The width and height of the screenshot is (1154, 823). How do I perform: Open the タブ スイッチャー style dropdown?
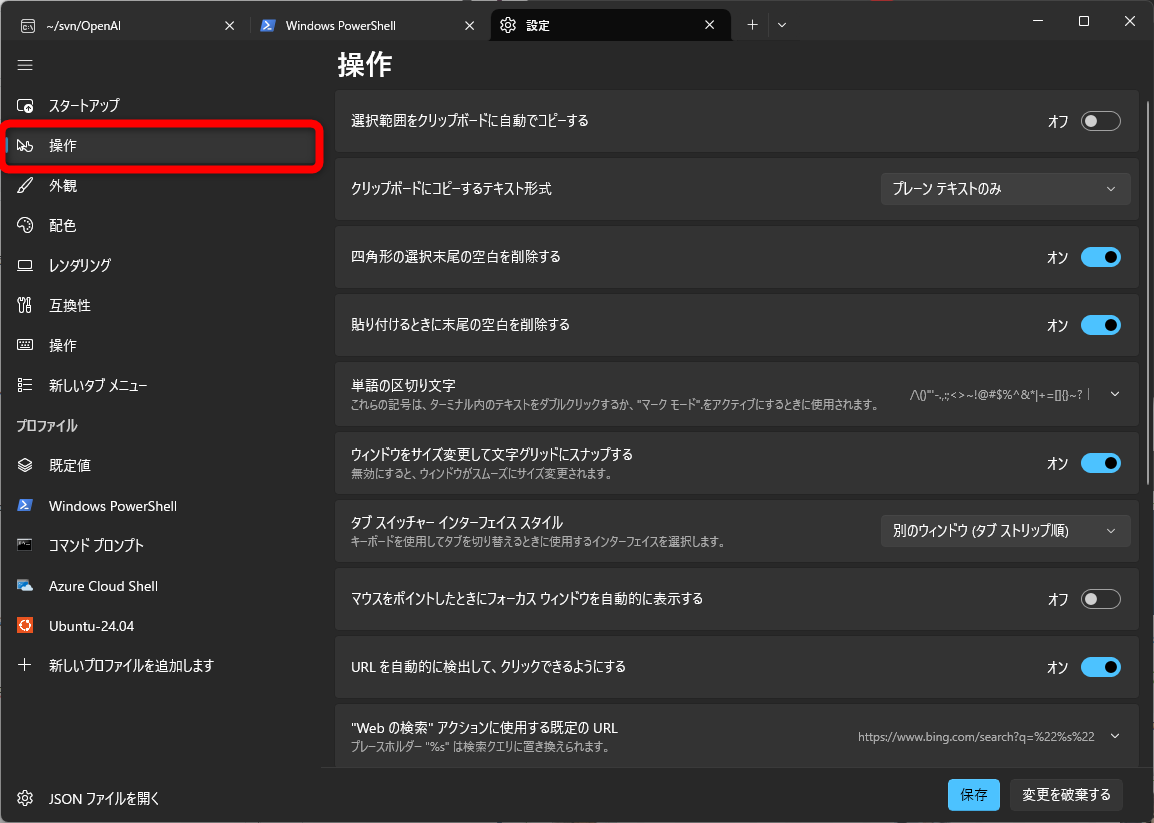(x=1005, y=531)
